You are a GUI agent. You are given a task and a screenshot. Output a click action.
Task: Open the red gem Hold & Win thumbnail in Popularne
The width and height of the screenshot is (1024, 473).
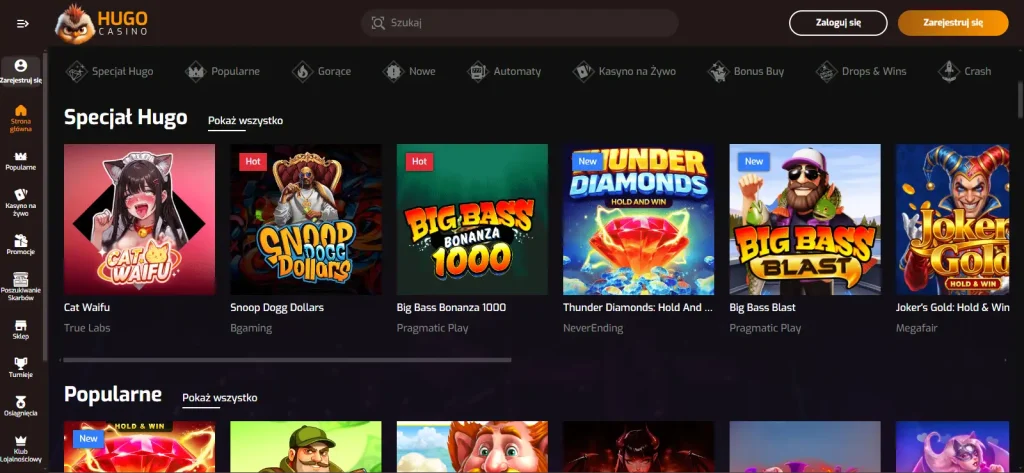[139, 447]
